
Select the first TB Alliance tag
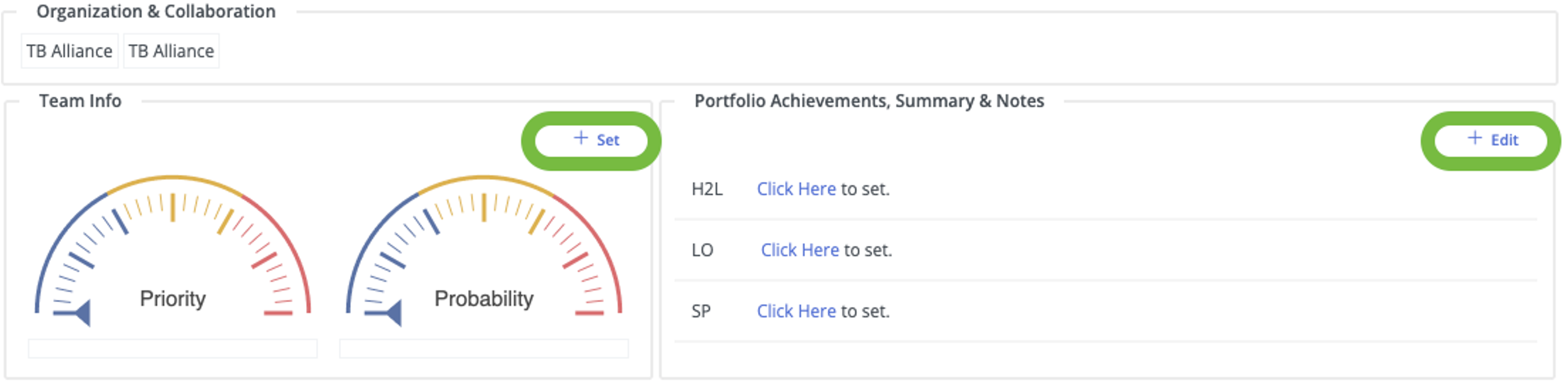70,51
